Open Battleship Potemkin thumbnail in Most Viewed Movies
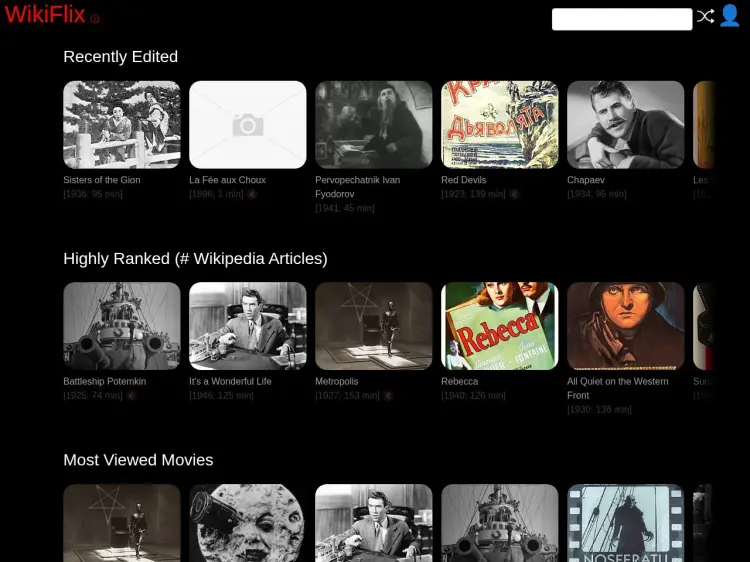Screen dimensions: 750x562 [x=499, y=523]
